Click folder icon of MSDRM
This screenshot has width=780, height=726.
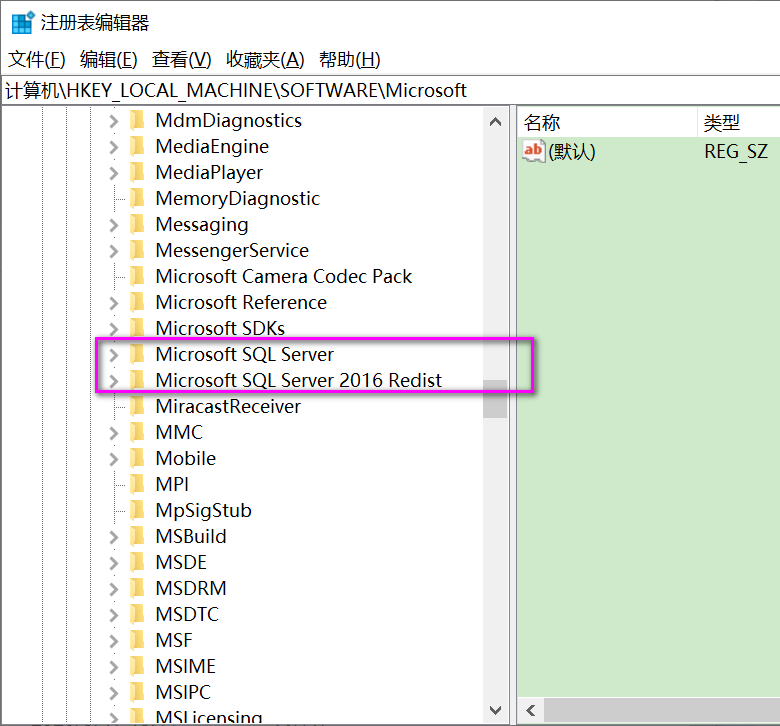(137, 588)
